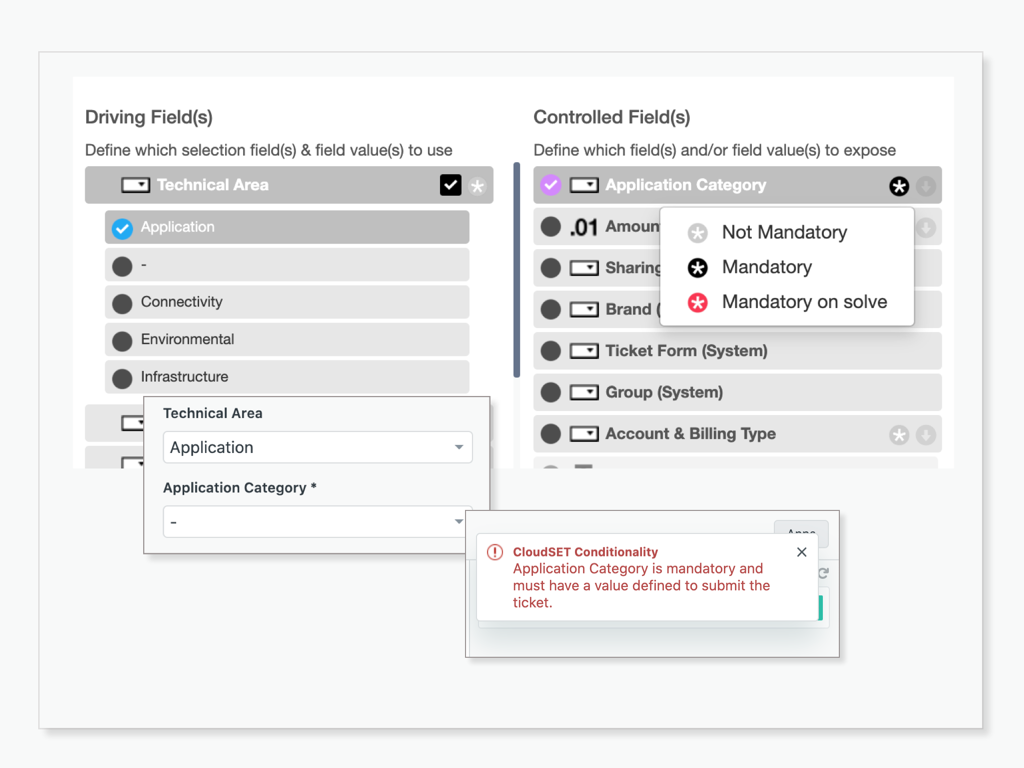Click the down-arrow icon on Application Category row
The width and height of the screenshot is (1024, 768).
tap(924, 185)
